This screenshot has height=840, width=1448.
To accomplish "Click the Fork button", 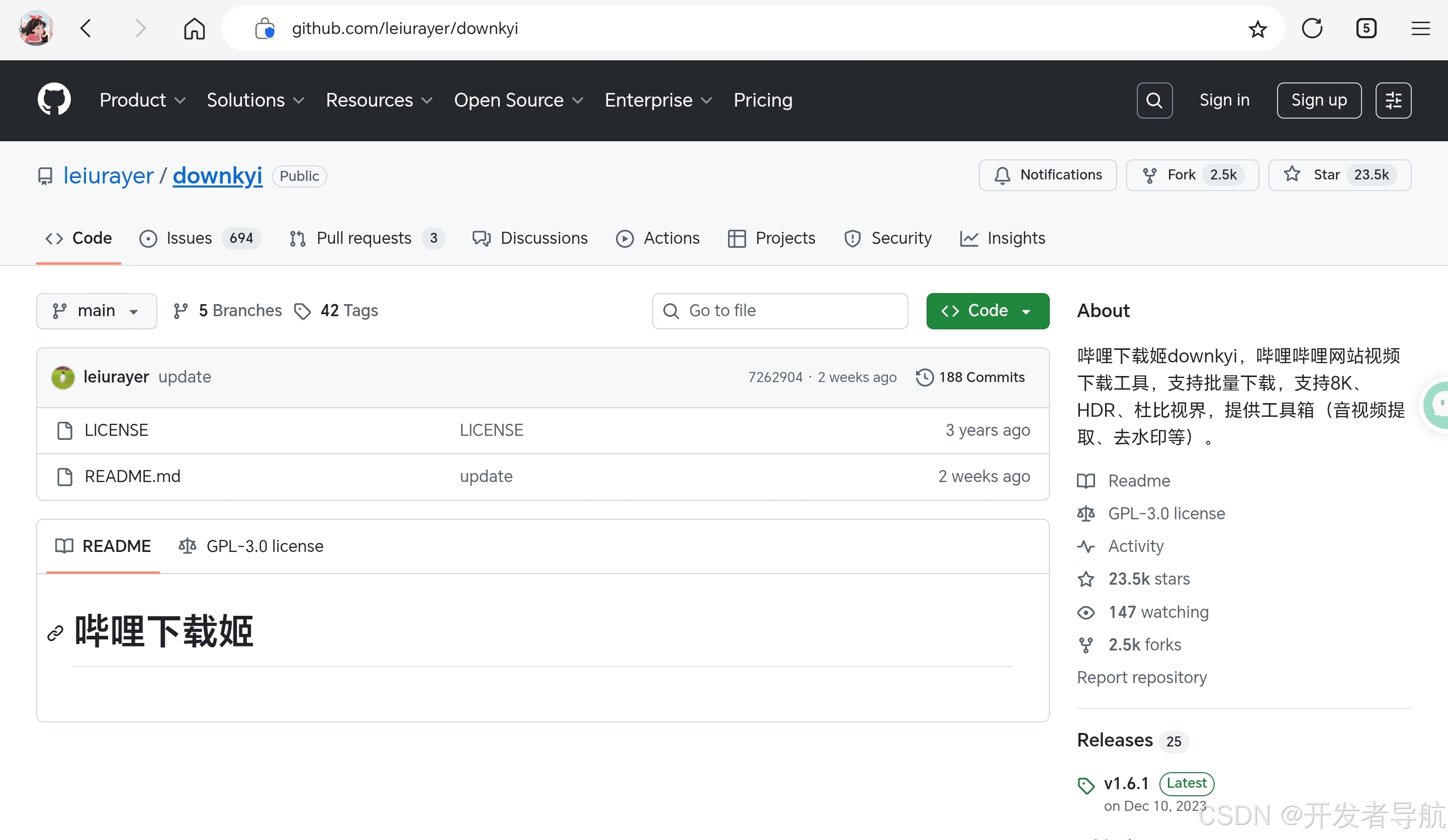I will point(1192,175).
